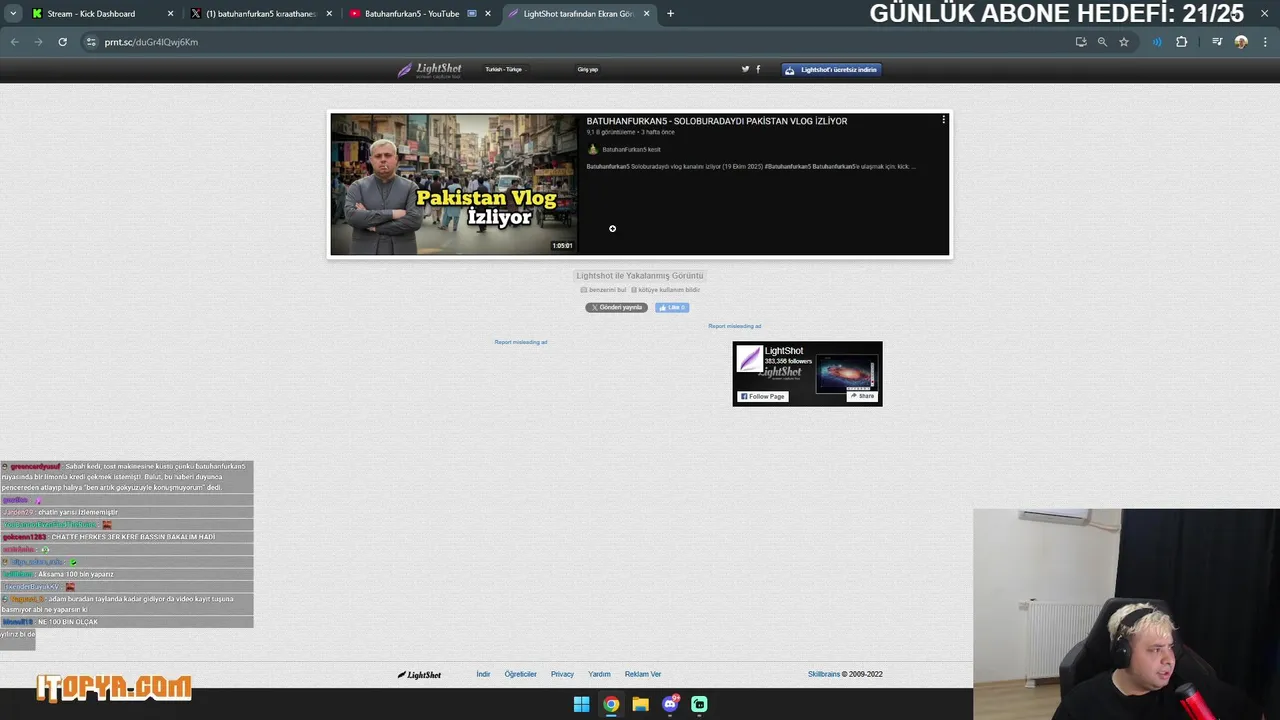Open the Chrome three-dot menu
The width and height of the screenshot is (1280, 720).
click(1264, 42)
